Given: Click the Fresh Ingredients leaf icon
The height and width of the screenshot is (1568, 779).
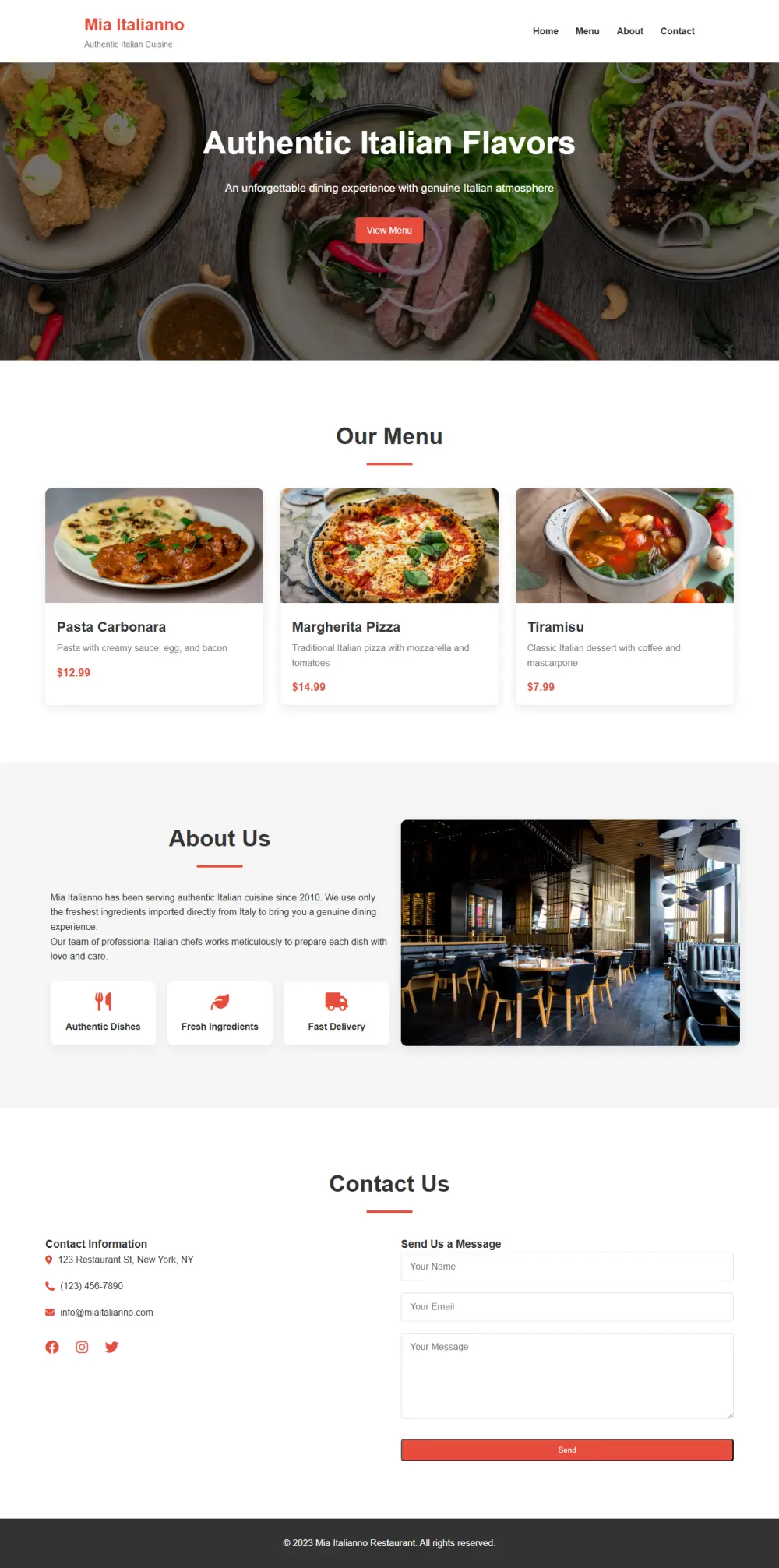Looking at the screenshot, I should click(220, 1002).
